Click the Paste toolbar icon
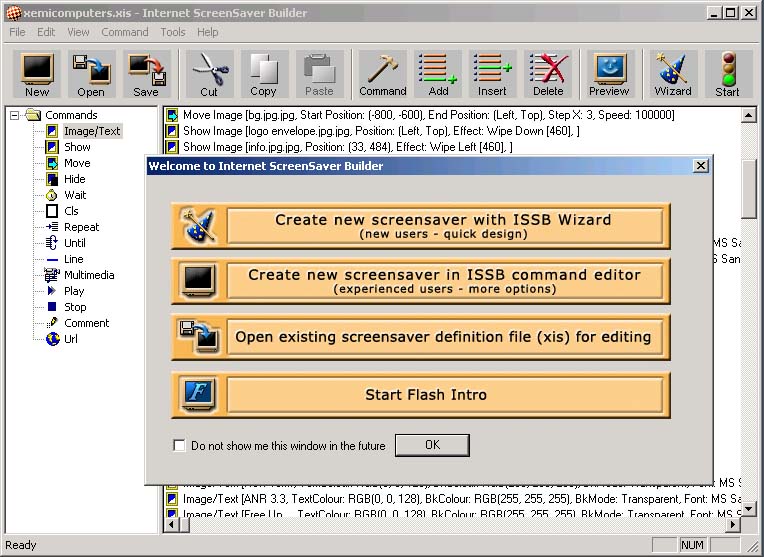 (319, 74)
